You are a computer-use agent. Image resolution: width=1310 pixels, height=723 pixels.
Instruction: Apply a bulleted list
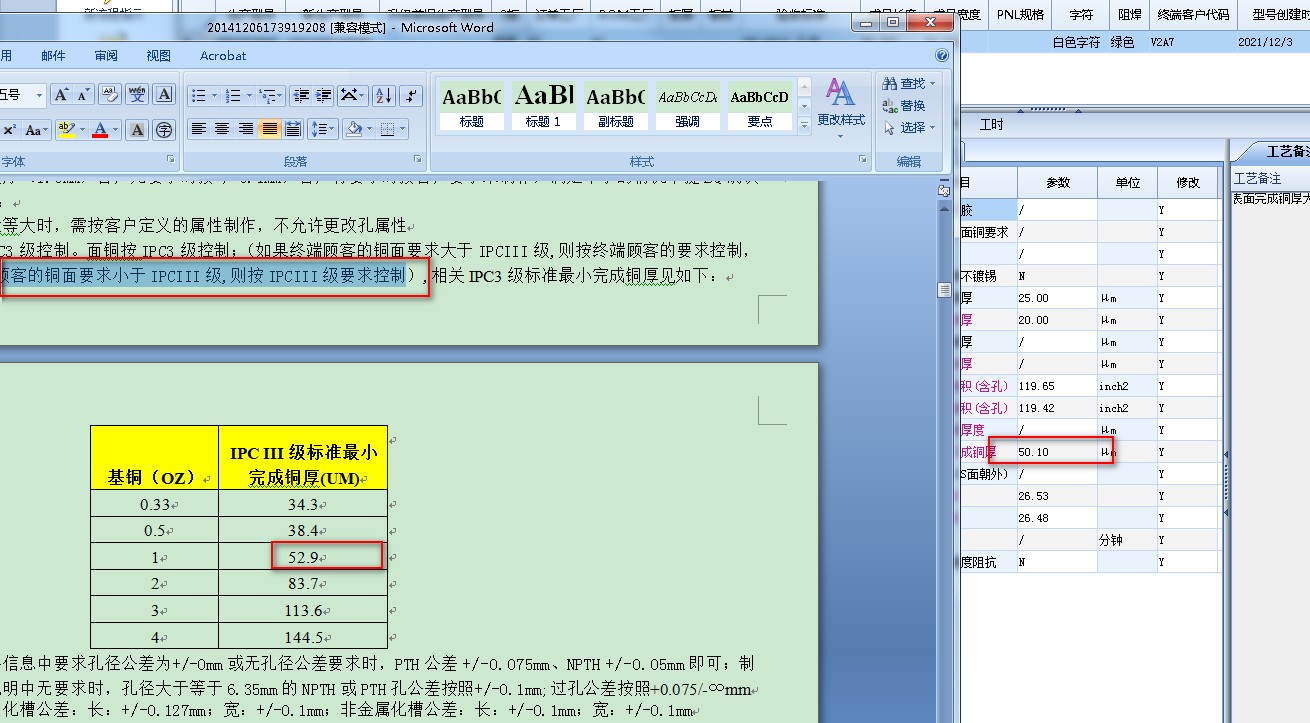coord(198,95)
